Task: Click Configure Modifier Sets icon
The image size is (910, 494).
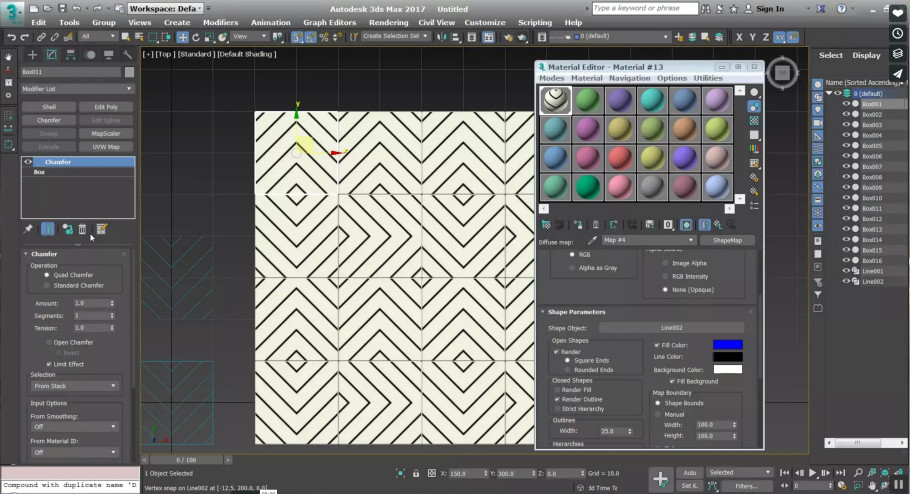Action: click(x=102, y=229)
